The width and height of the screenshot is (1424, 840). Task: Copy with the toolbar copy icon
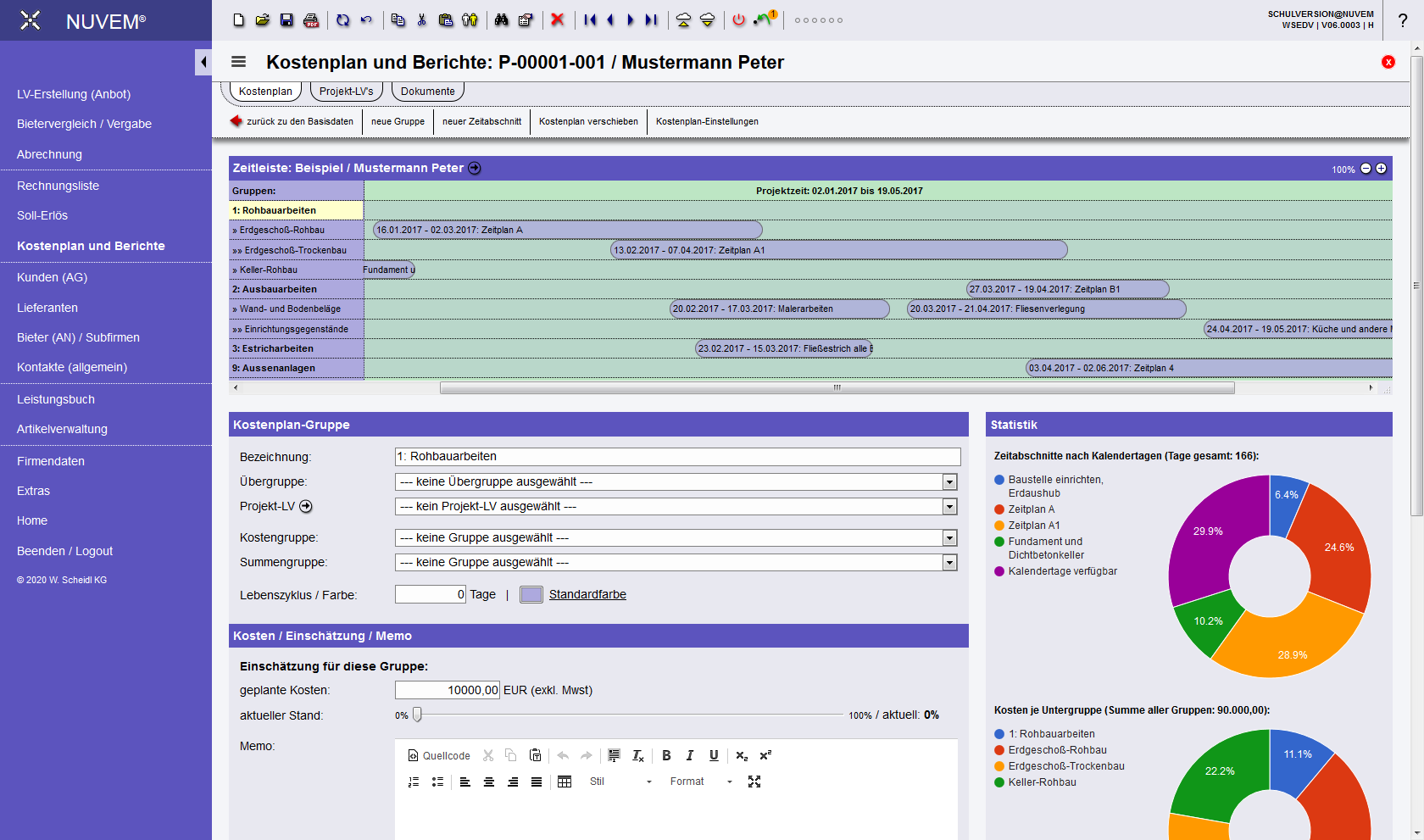398,19
